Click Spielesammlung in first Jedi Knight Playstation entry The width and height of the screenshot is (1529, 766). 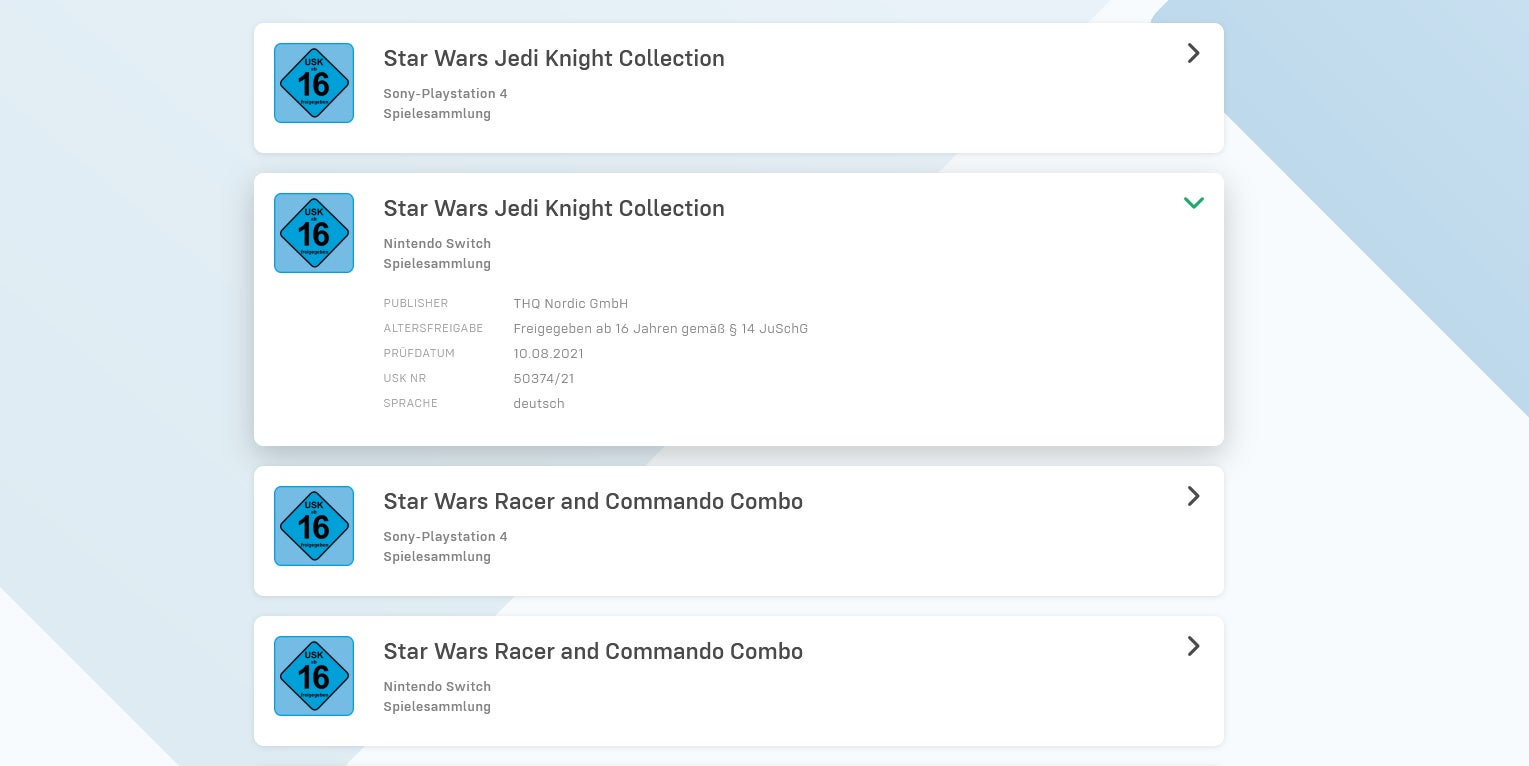click(x=437, y=114)
